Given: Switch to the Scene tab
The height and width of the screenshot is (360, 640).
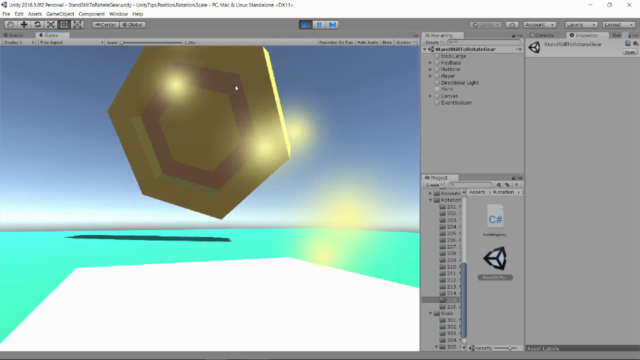Looking at the screenshot, I should [14, 35].
